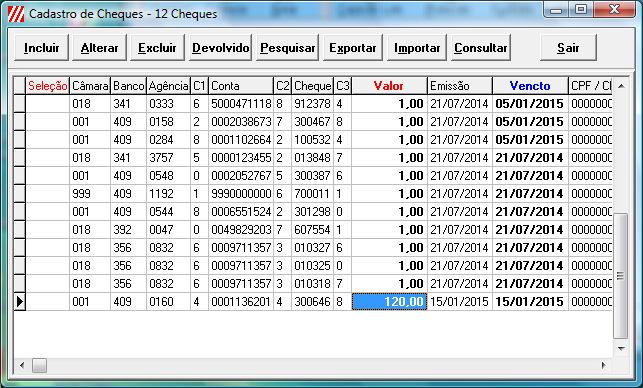Viewport: 643px width, 388px height.
Task: Click agência 1192 cell
Action: tap(168, 194)
